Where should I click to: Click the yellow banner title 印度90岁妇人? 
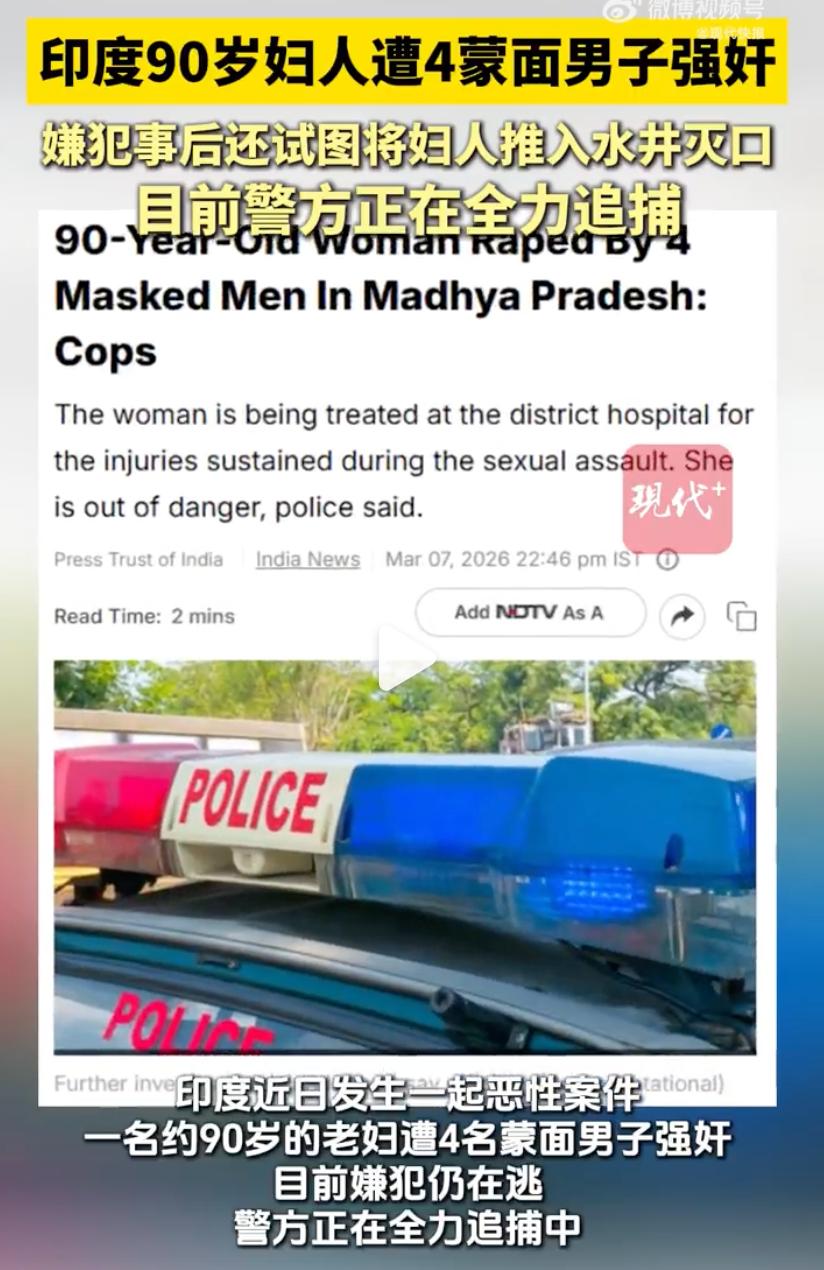(407, 62)
